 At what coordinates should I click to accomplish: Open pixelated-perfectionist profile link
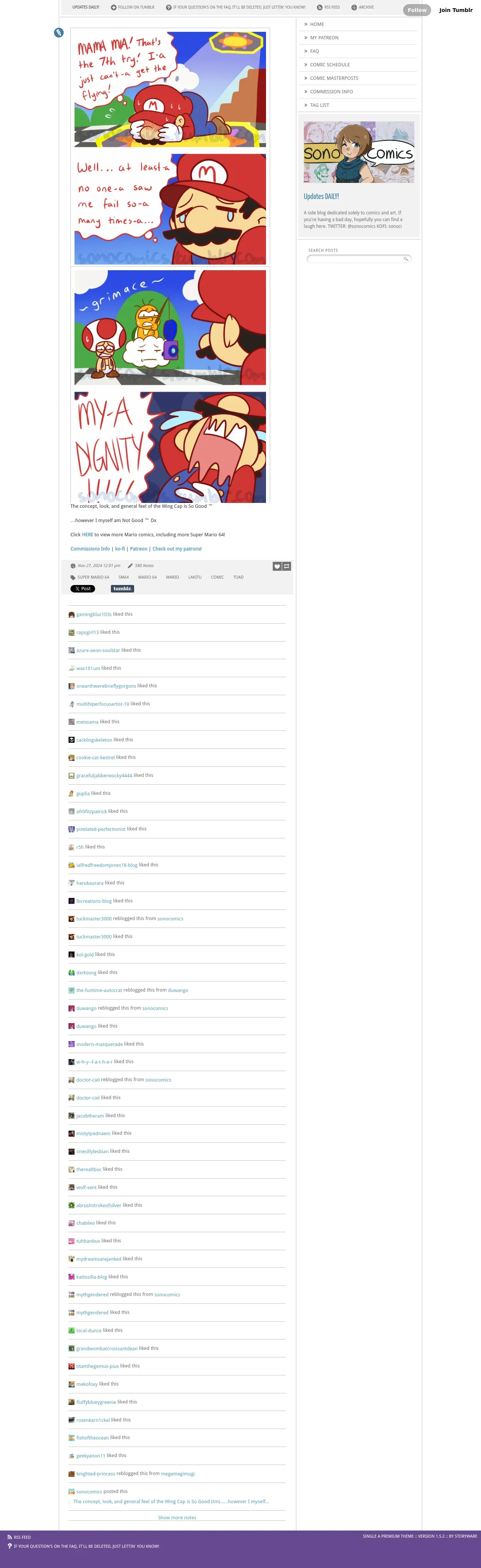[101, 829]
